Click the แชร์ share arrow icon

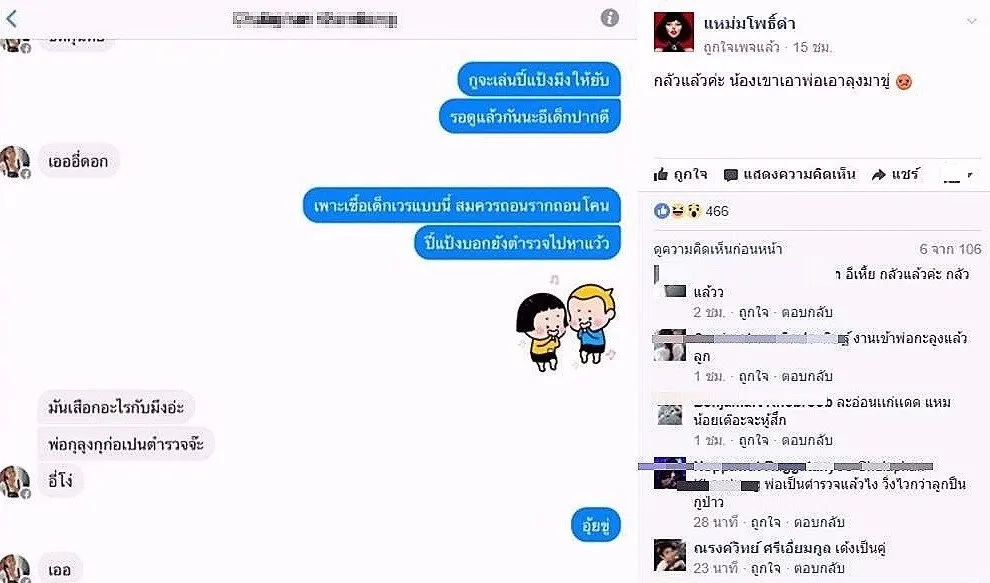pyautogui.click(x=878, y=175)
